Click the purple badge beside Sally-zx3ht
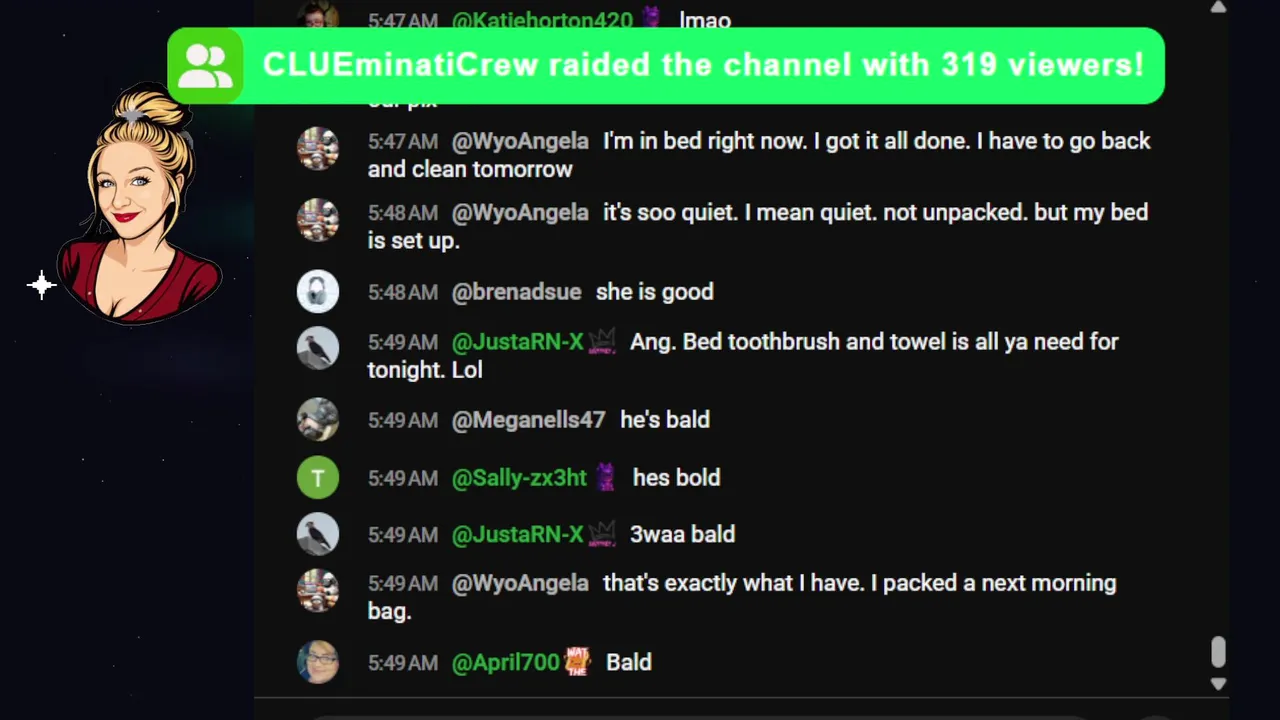The image size is (1280, 720). (605, 478)
